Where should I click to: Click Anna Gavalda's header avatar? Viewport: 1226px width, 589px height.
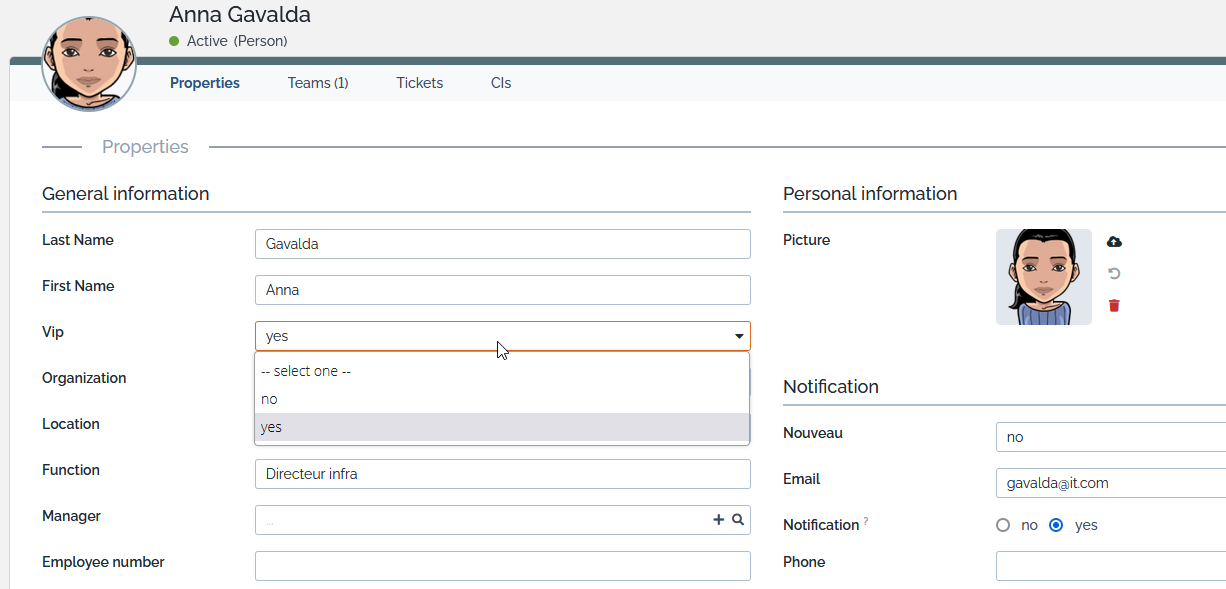(x=89, y=62)
